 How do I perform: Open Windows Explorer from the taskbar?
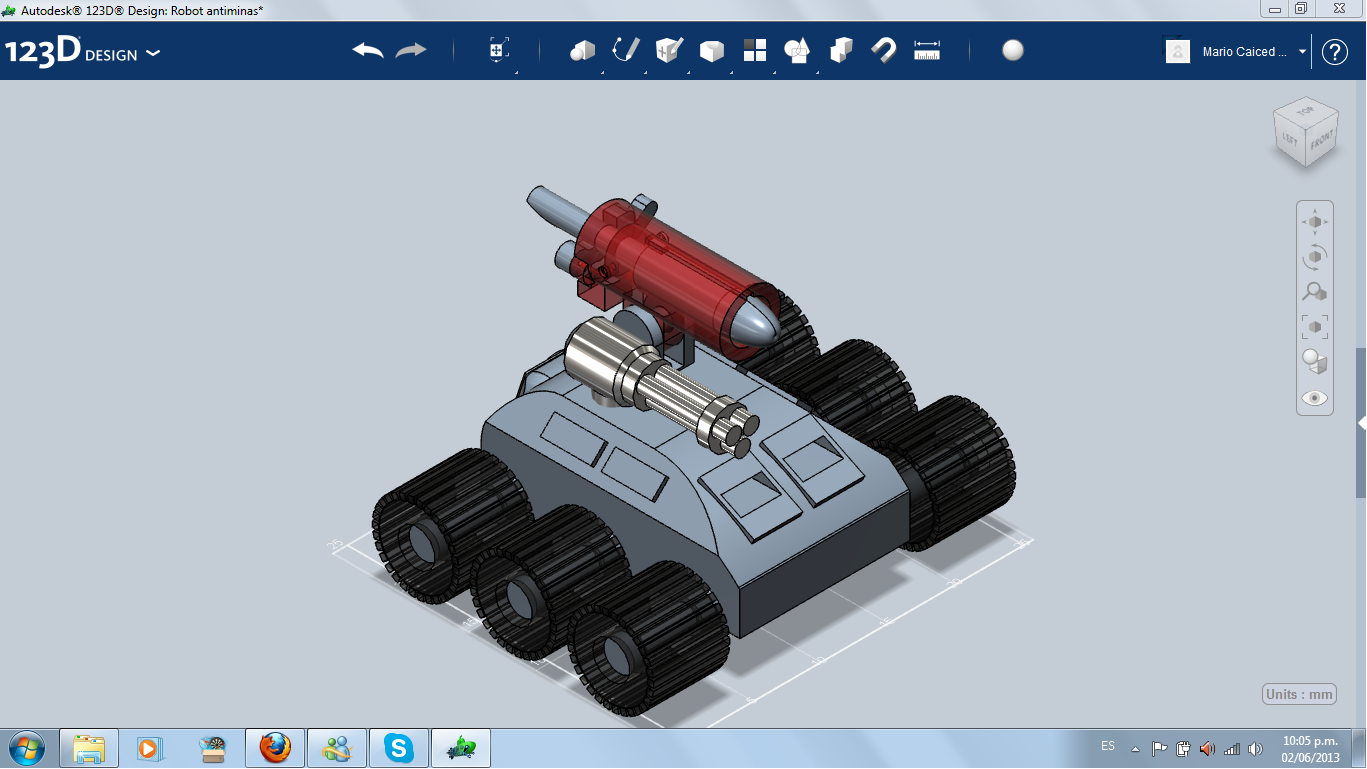[x=89, y=748]
